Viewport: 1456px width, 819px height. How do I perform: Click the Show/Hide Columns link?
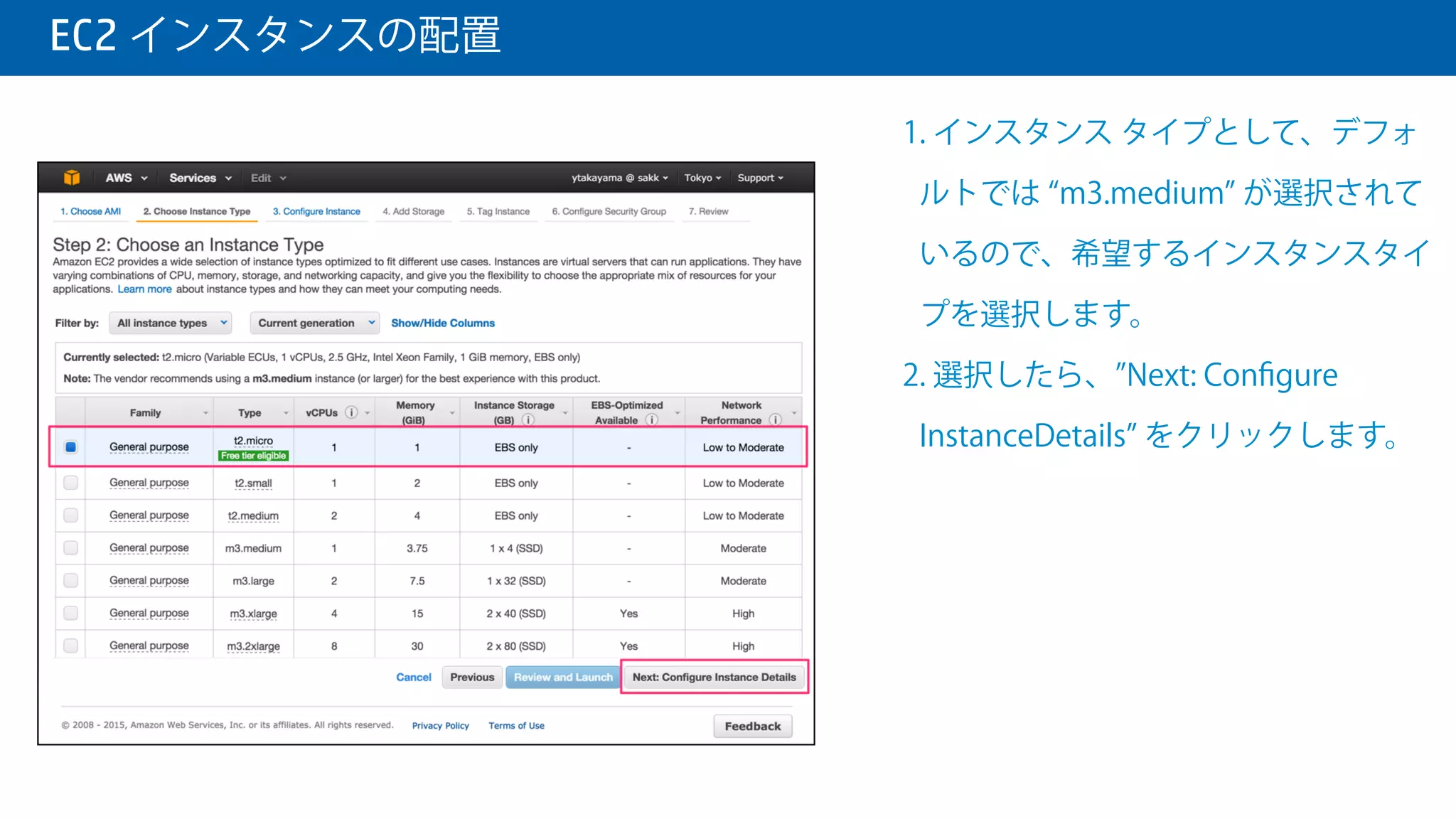point(443,323)
